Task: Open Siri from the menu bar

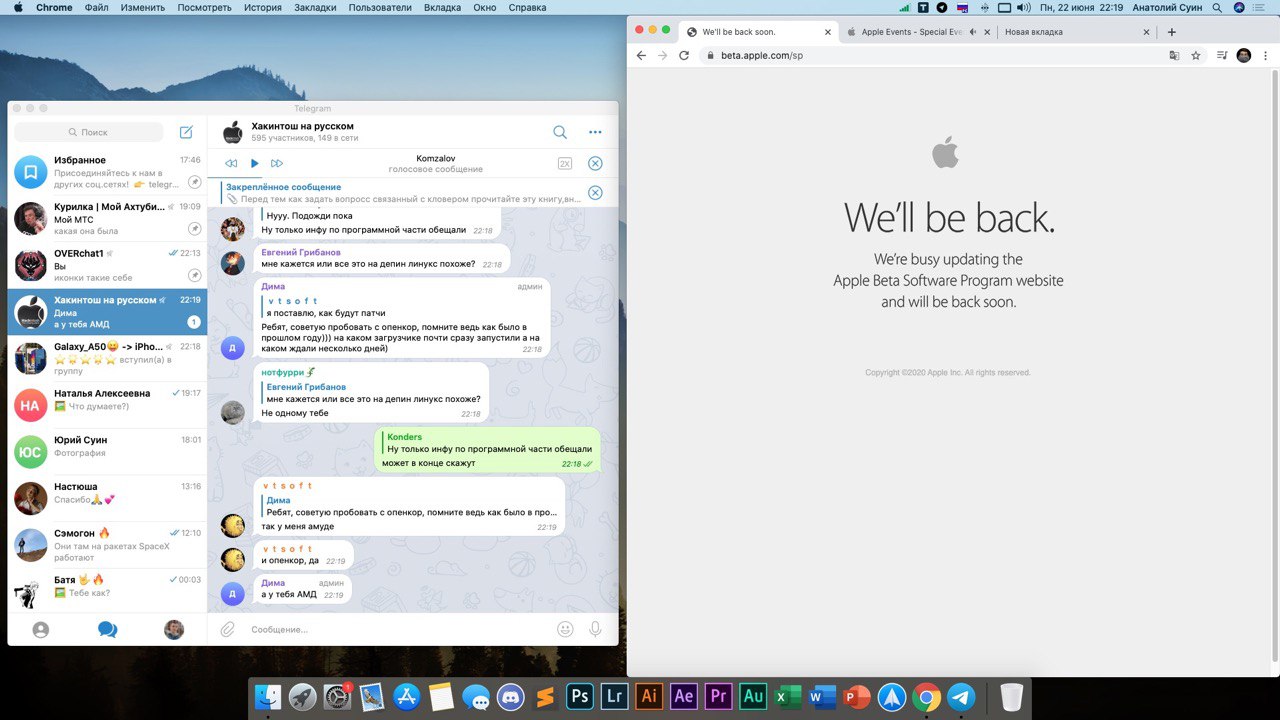Action: (1241, 7)
